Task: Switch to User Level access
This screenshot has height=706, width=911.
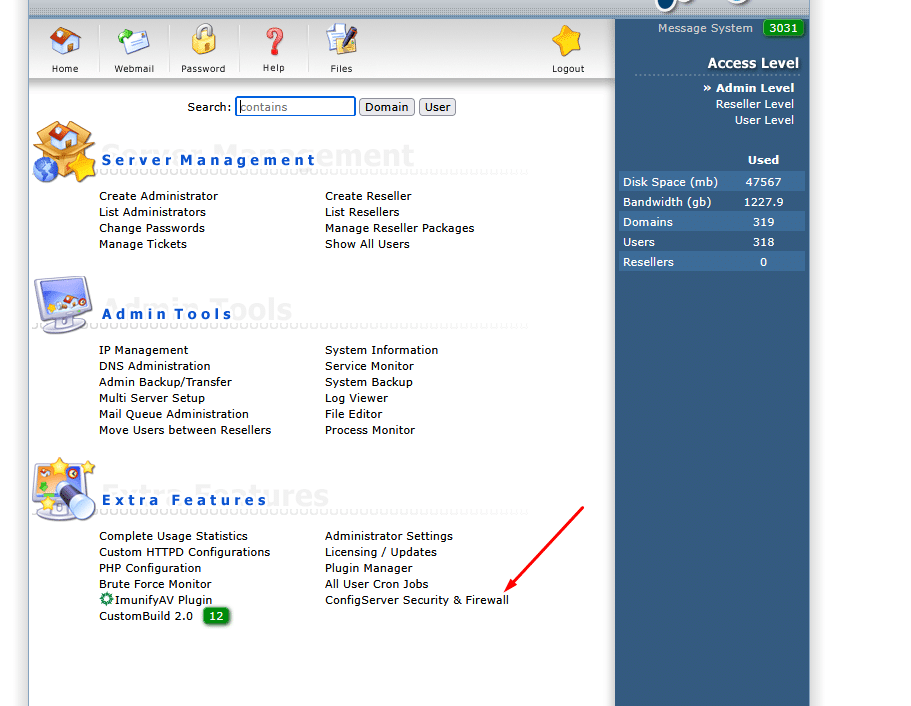Action: (764, 120)
